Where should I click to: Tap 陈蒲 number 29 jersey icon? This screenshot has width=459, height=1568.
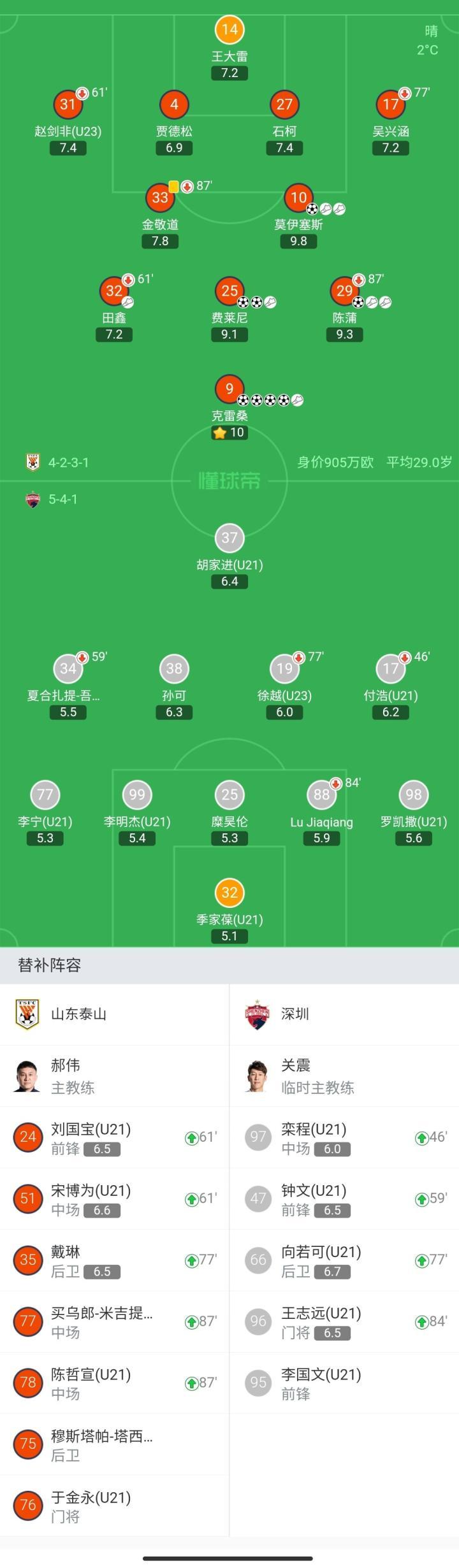click(x=344, y=291)
